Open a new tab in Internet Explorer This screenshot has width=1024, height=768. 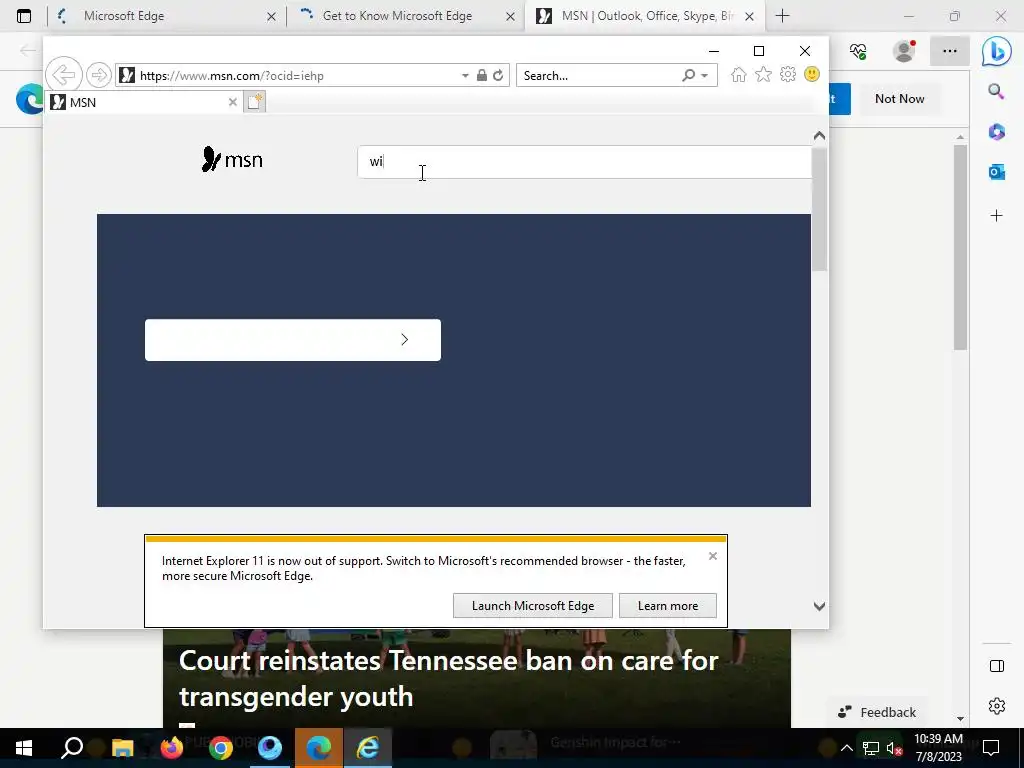point(255,102)
